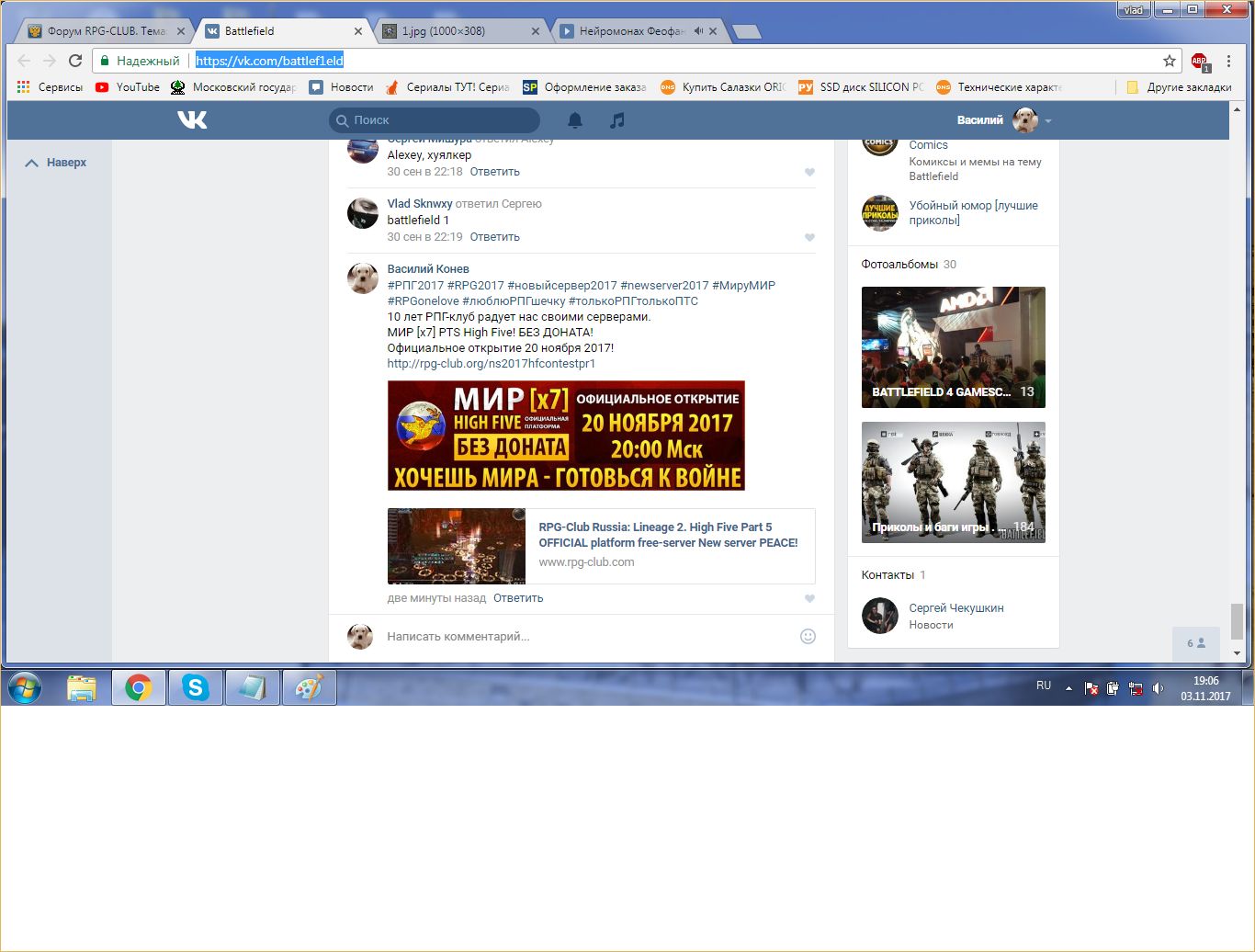Switch to the 1.jpg tab

[459, 31]
